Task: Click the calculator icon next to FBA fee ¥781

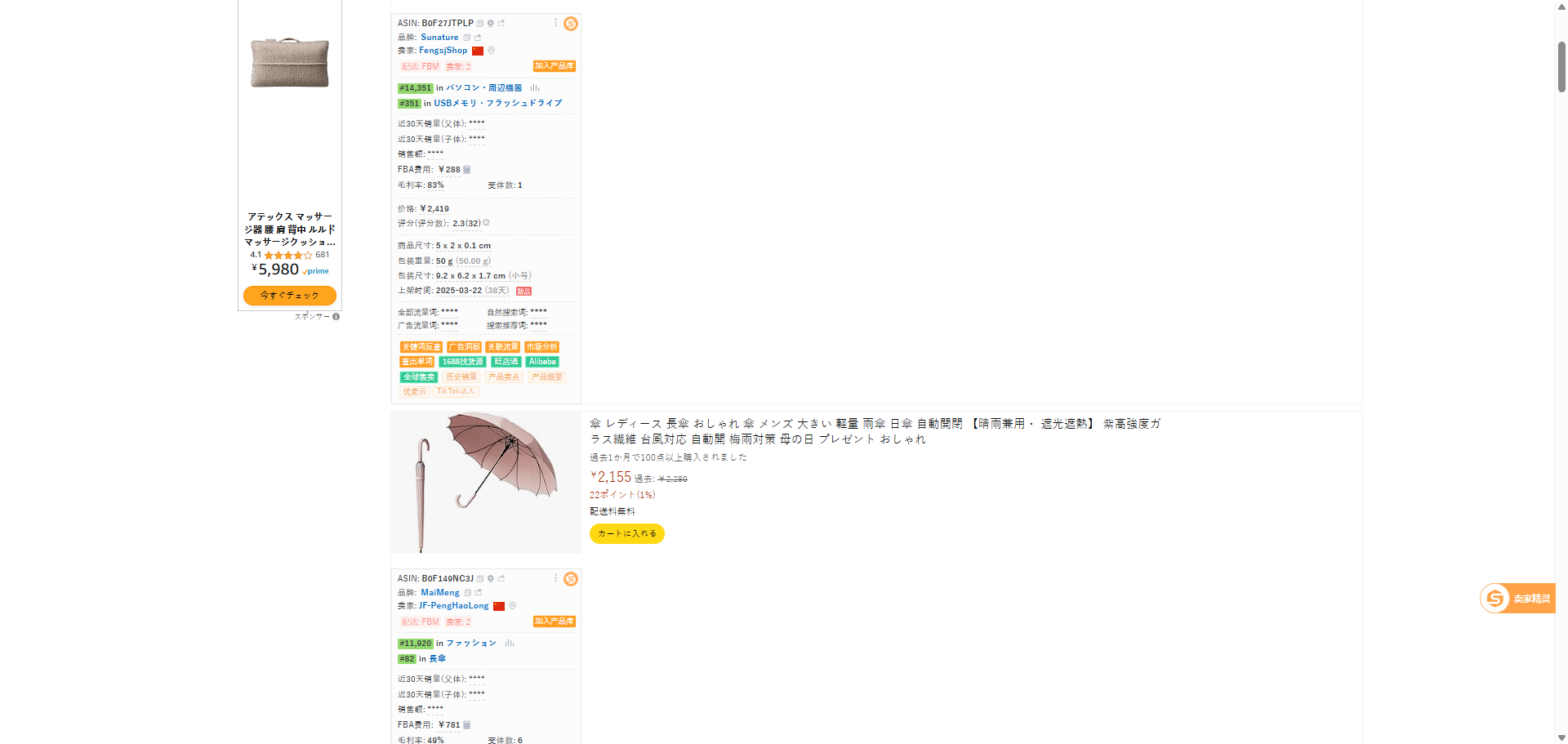Action: tap(467, 725)
